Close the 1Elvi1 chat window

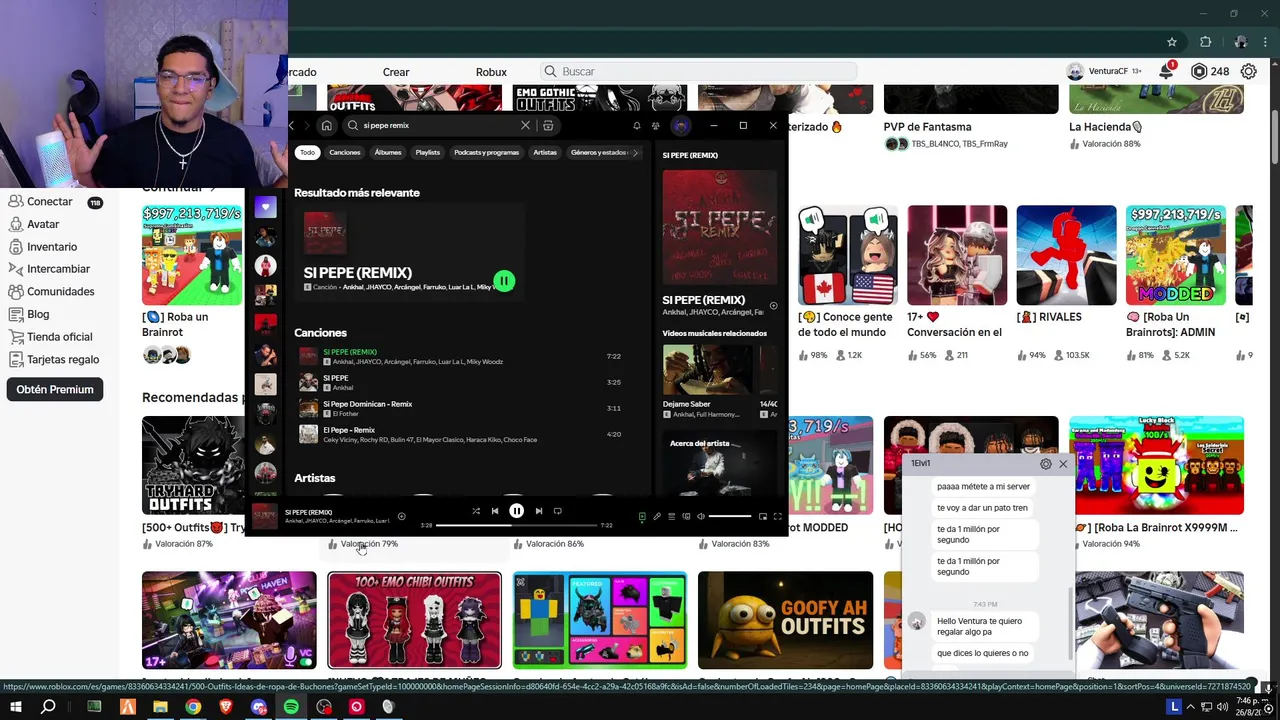(x=1063, y=463)
